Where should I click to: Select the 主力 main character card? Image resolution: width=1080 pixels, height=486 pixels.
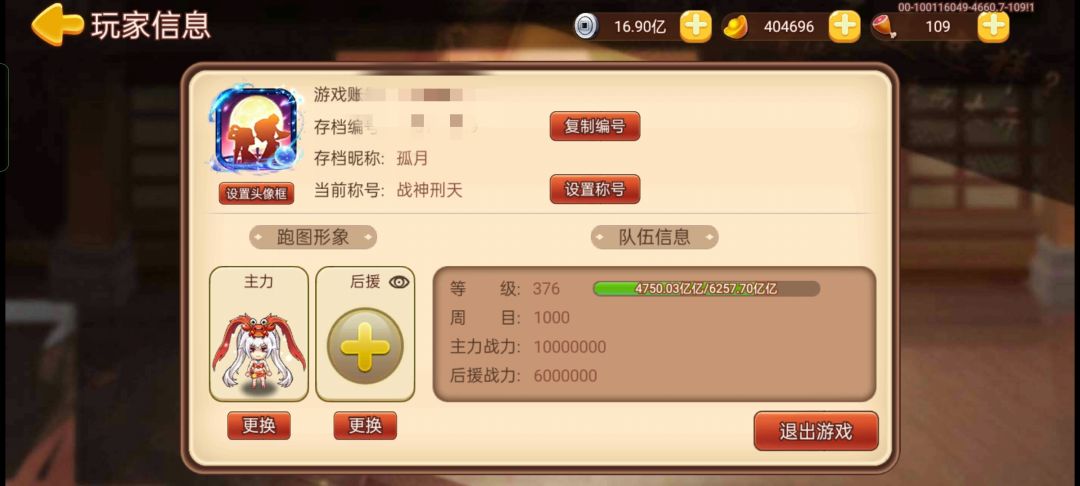point(259,334)
